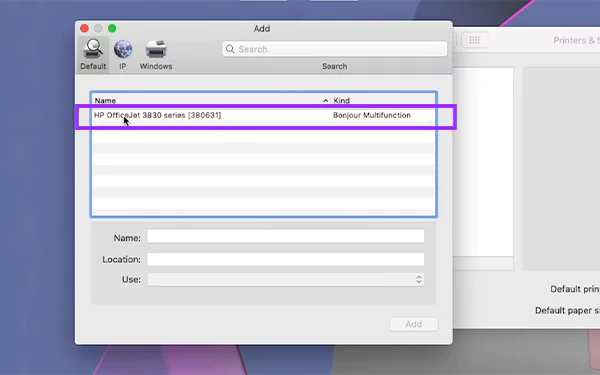Click the gray minimize window button
600x375 pixels.
coord(98,28)
